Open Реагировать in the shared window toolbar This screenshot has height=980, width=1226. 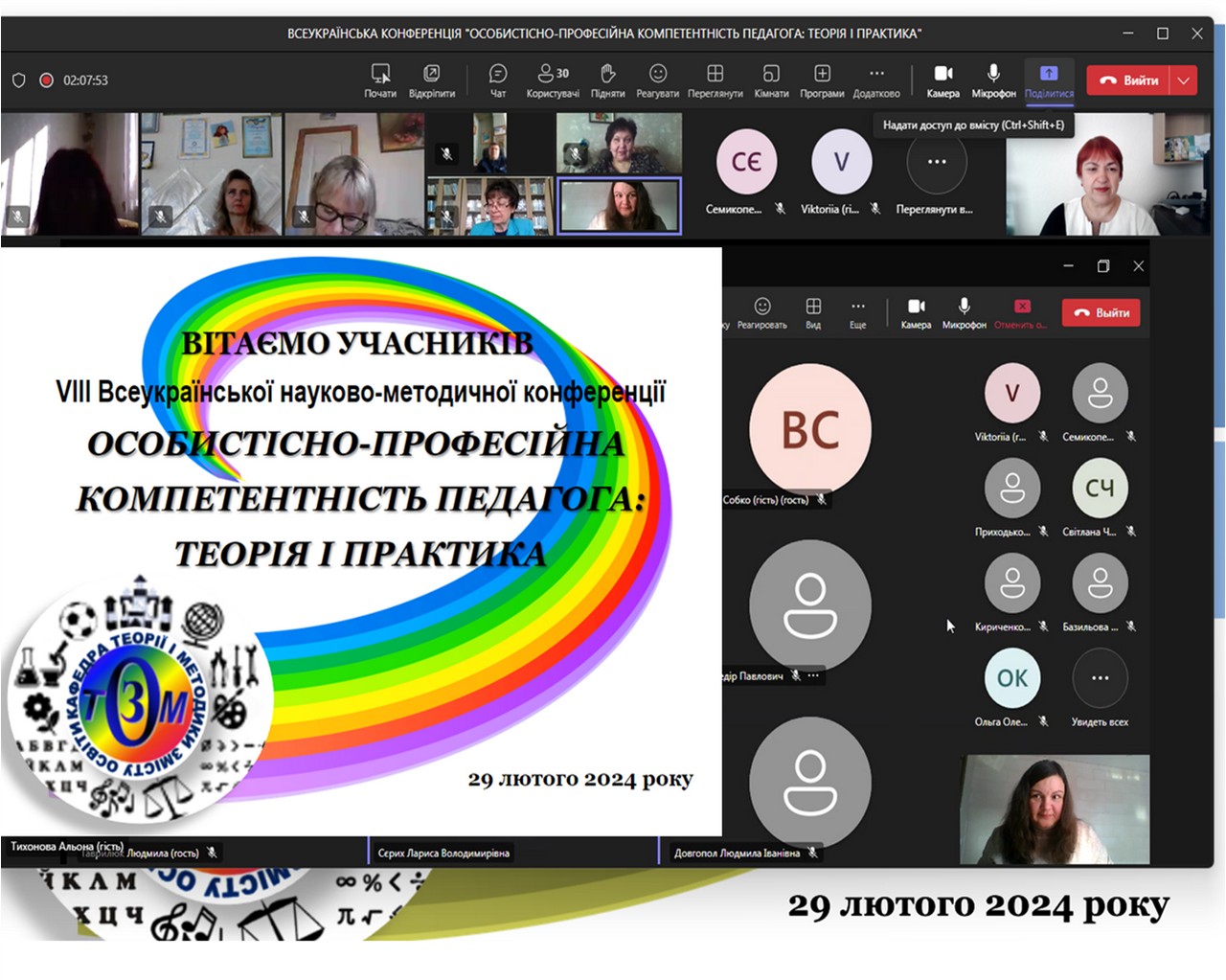(x=762, y=313)
